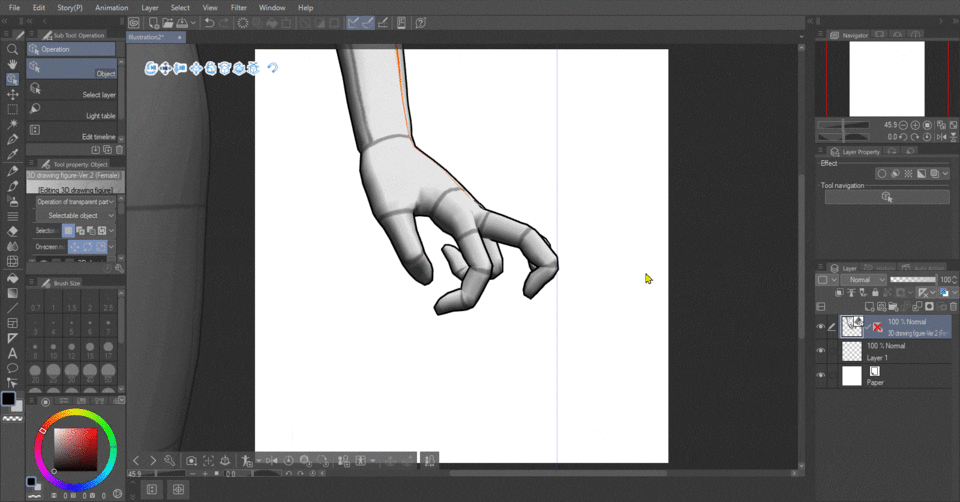
Task: Click the Auto select magic wand tool
Action: pyautogui.click(x=12, y=124)
